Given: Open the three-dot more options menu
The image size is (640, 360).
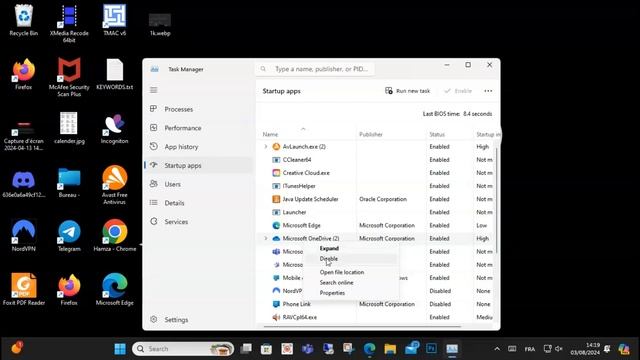Looking at the screenshot, I should 488,91.
